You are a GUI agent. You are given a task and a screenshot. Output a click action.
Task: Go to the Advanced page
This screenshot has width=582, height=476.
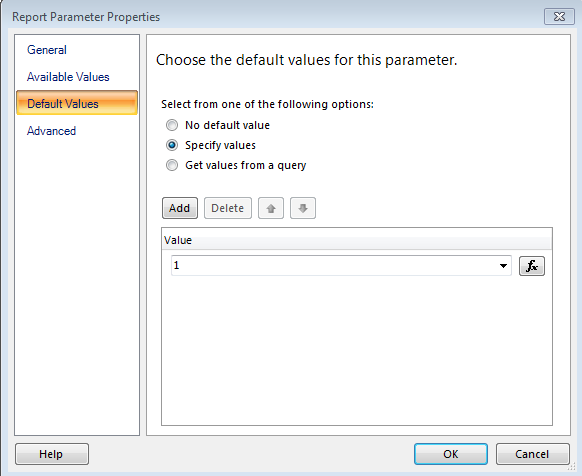tap(51, 131)
